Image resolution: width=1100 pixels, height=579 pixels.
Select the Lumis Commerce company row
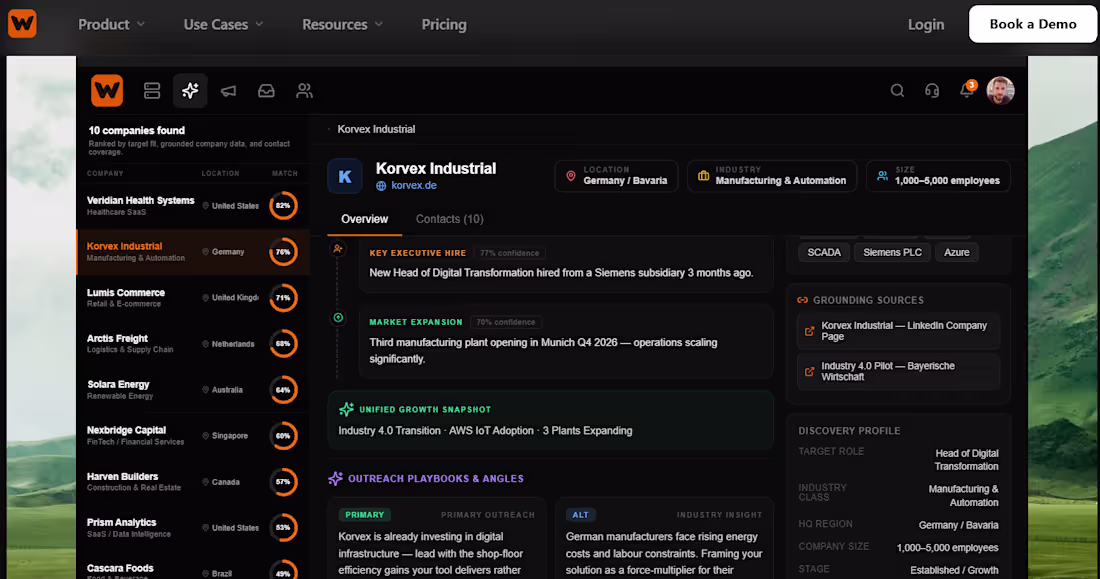tap(193, 298)
